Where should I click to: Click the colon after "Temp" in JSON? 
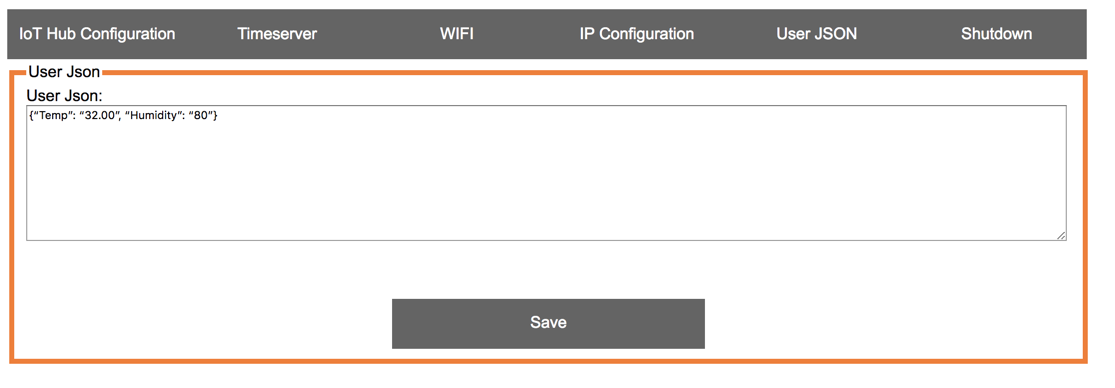[x=74, y=117]
